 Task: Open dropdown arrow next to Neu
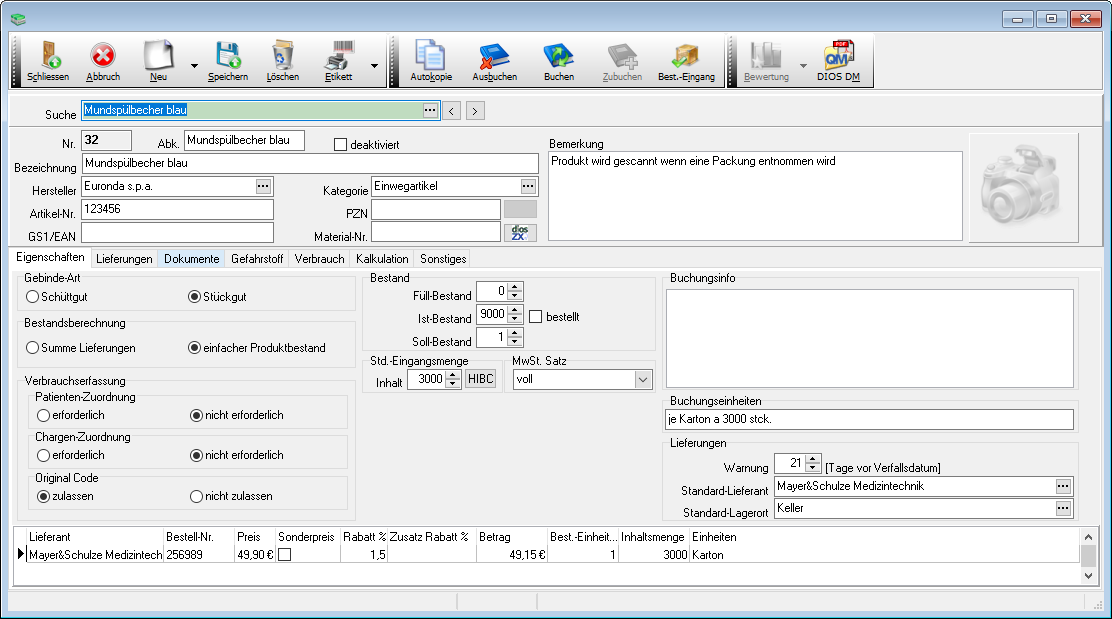coord(193,66)
